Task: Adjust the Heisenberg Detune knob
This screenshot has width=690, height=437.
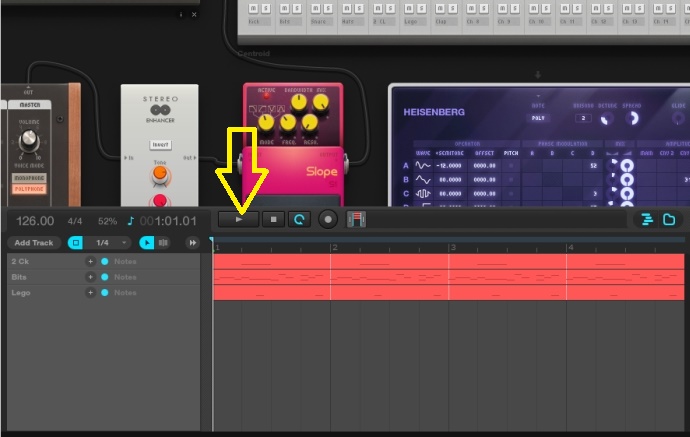Action: (x=607, y=118)
